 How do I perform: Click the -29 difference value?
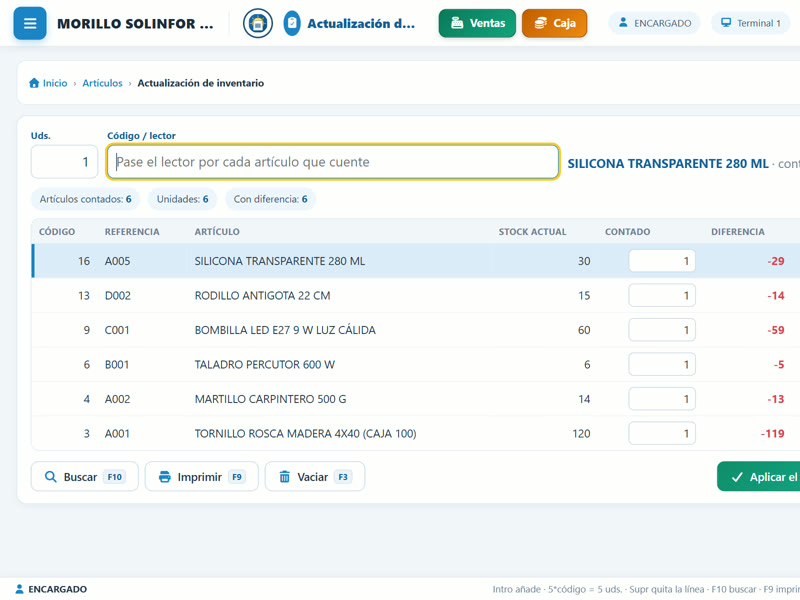click(x=776, y=261)
